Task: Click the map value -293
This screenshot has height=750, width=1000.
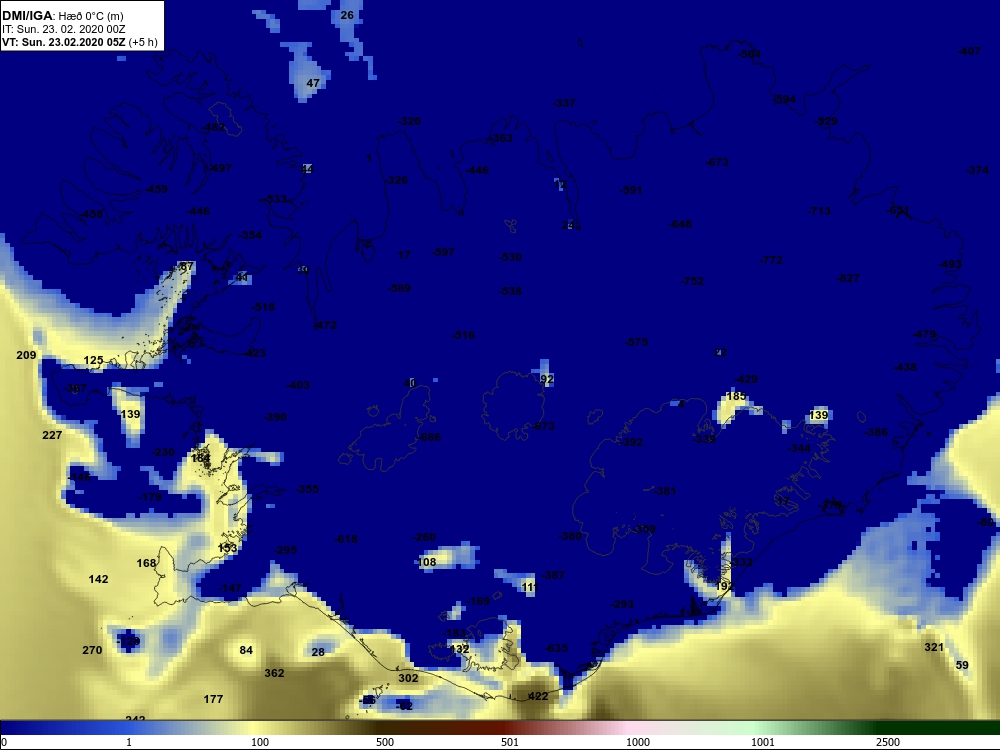Action: pos(622,604)
